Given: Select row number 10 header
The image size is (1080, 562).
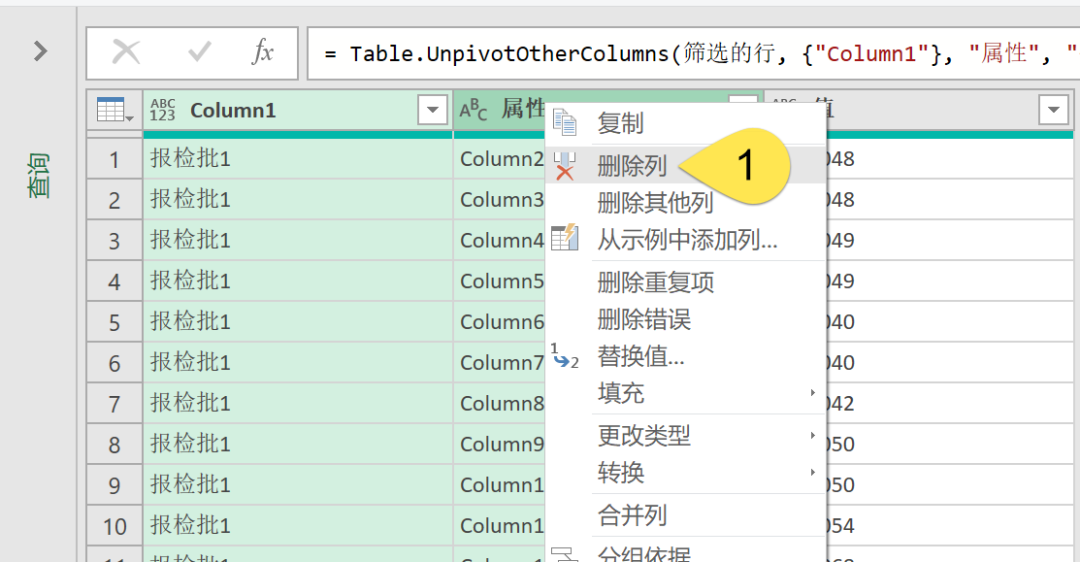Looking at the screenshot, I should 114,525.
